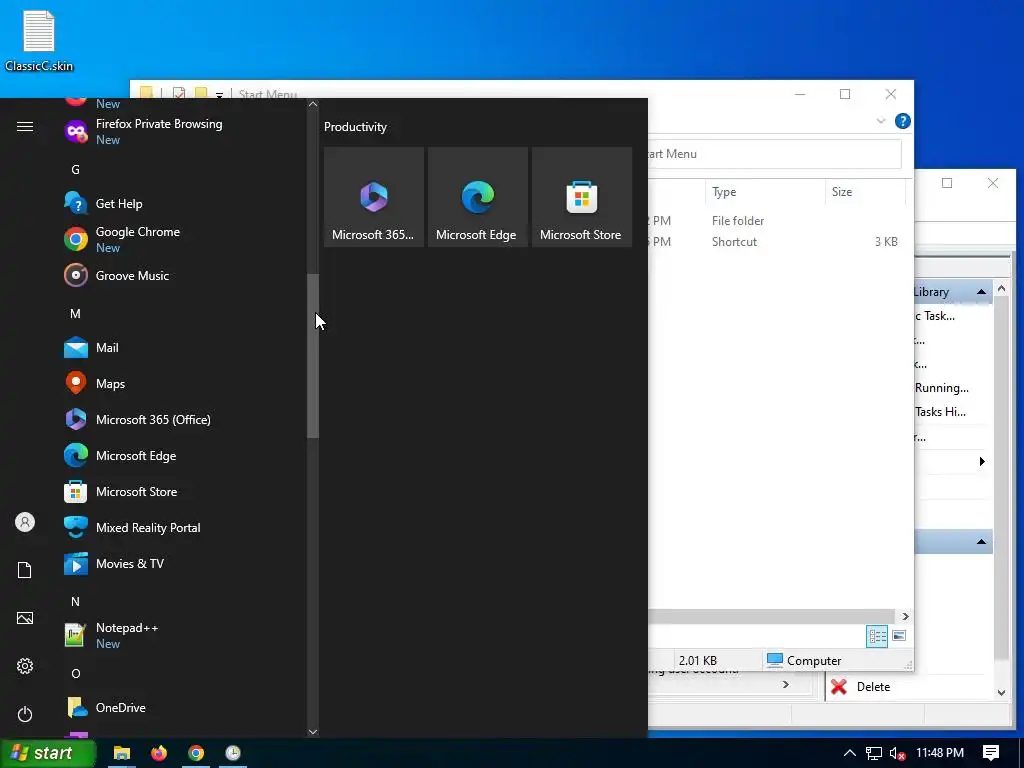Open the notification center icon
The image size is (1024, 768).
[x=991, y=753]
